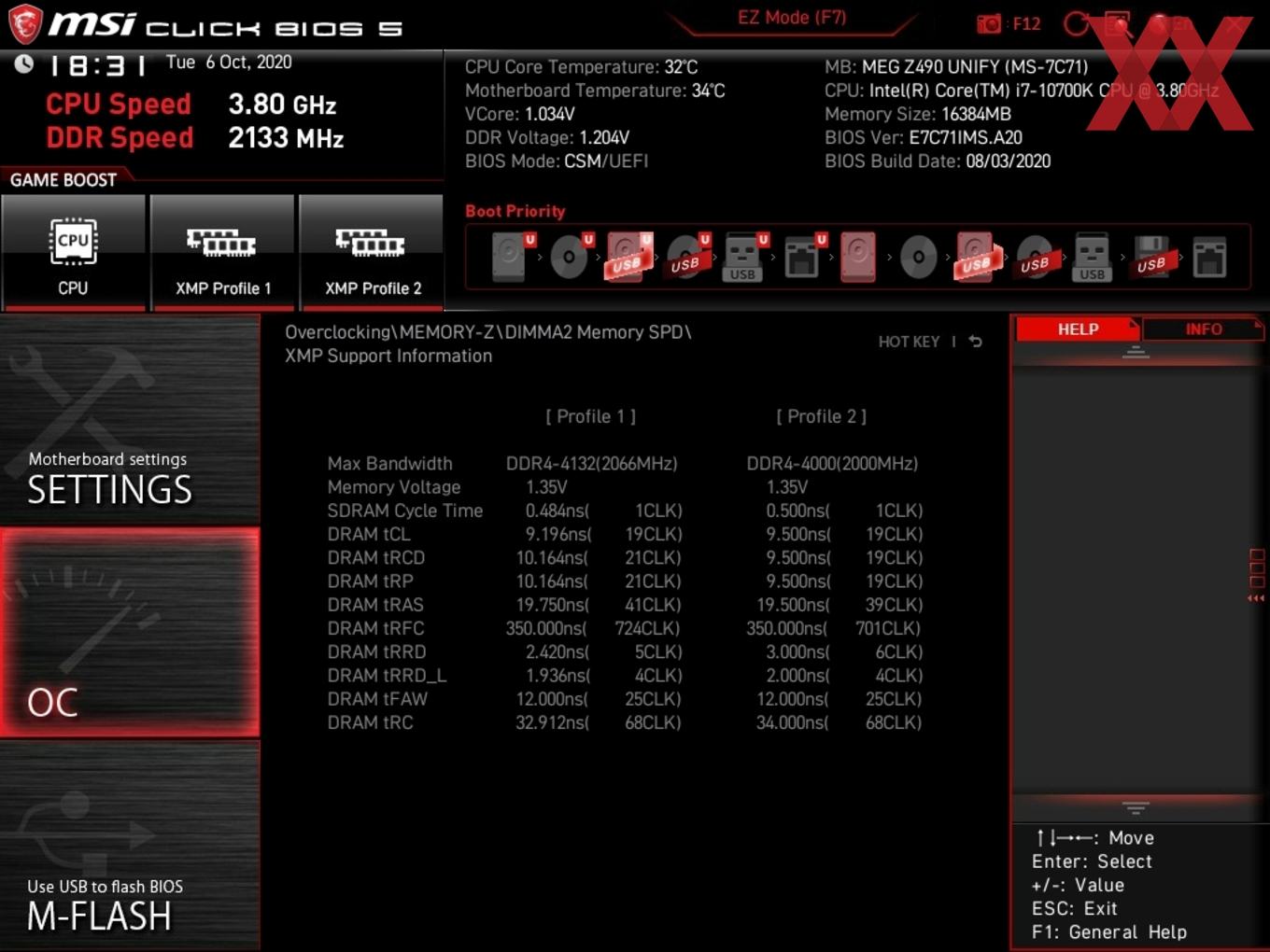The image size is (1270, 952).
Task: Click the [ Profile 1 ] column header
Action: (591, 416)
